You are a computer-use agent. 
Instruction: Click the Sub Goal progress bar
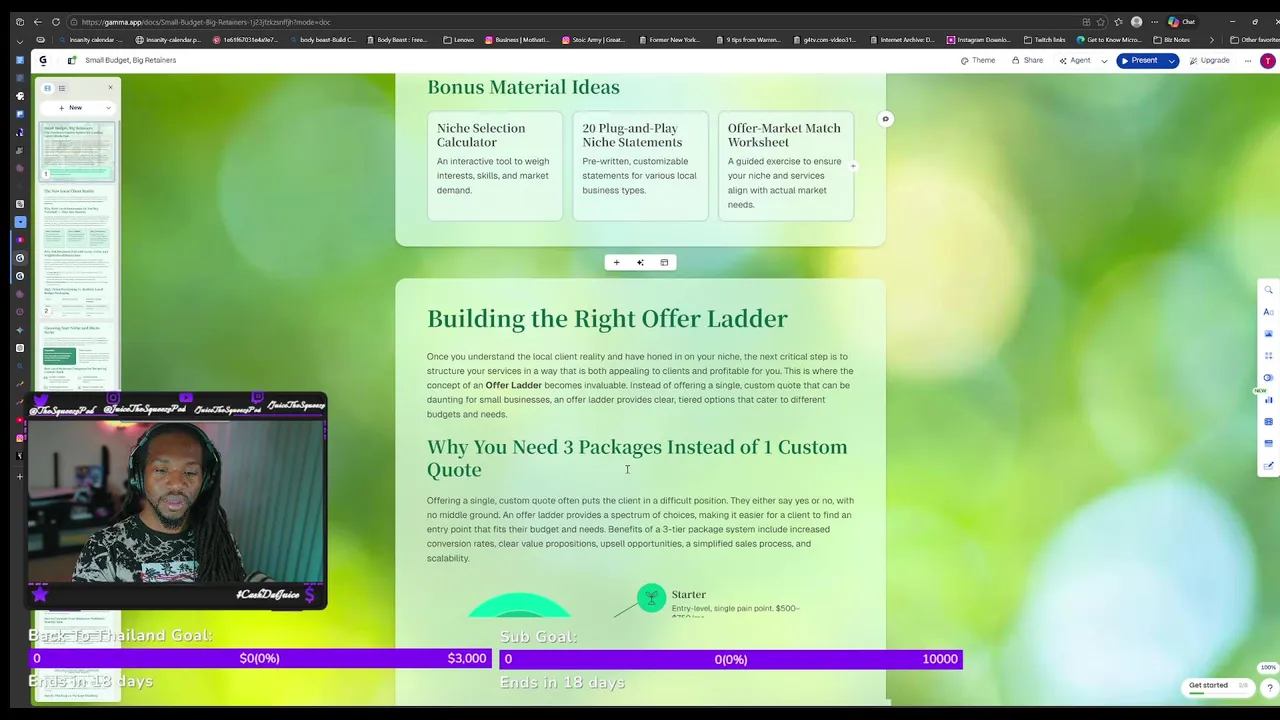pos(731,659)
